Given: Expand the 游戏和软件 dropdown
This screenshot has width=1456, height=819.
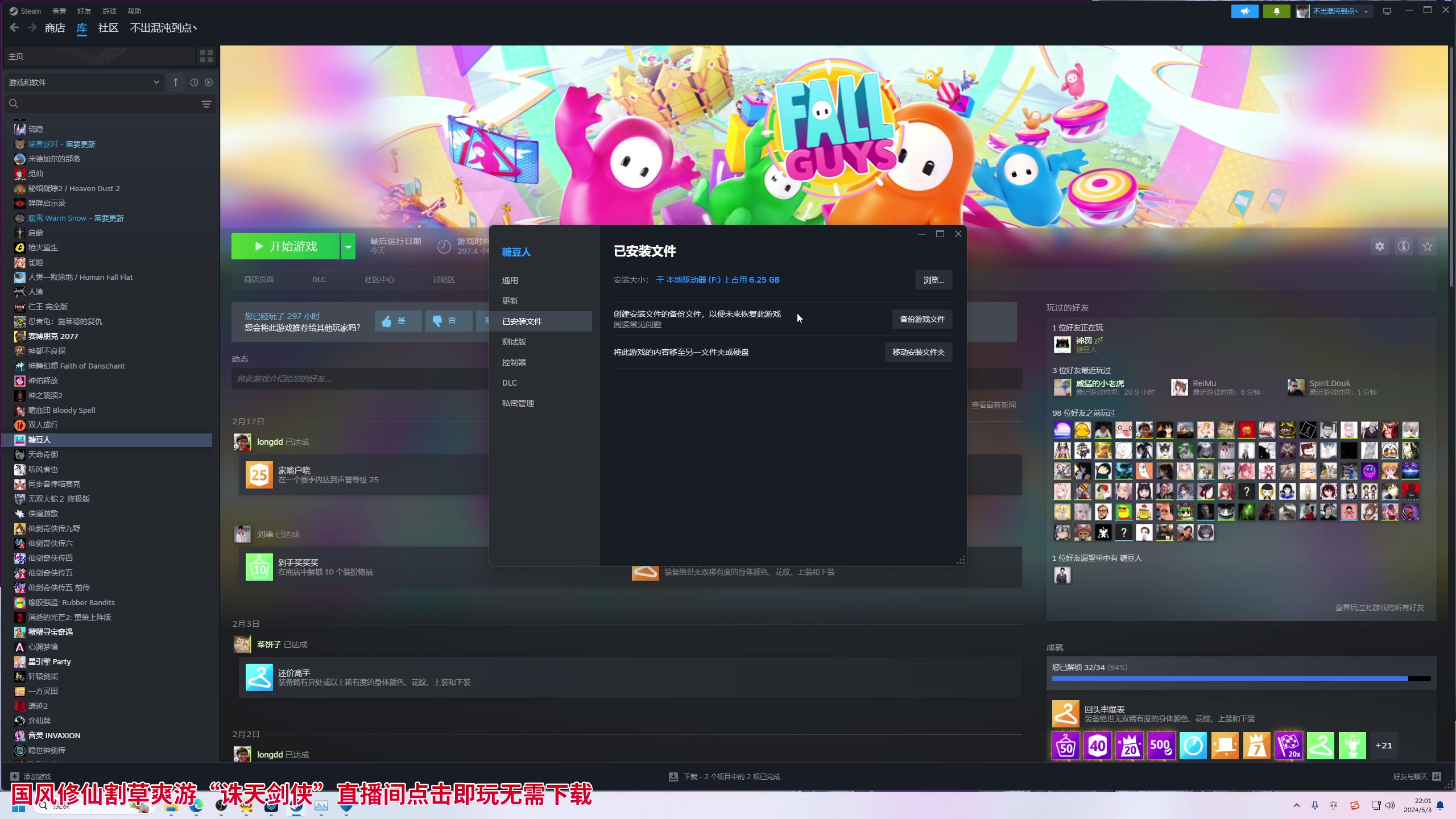Looking at the screenshot, I should point(84,82).
